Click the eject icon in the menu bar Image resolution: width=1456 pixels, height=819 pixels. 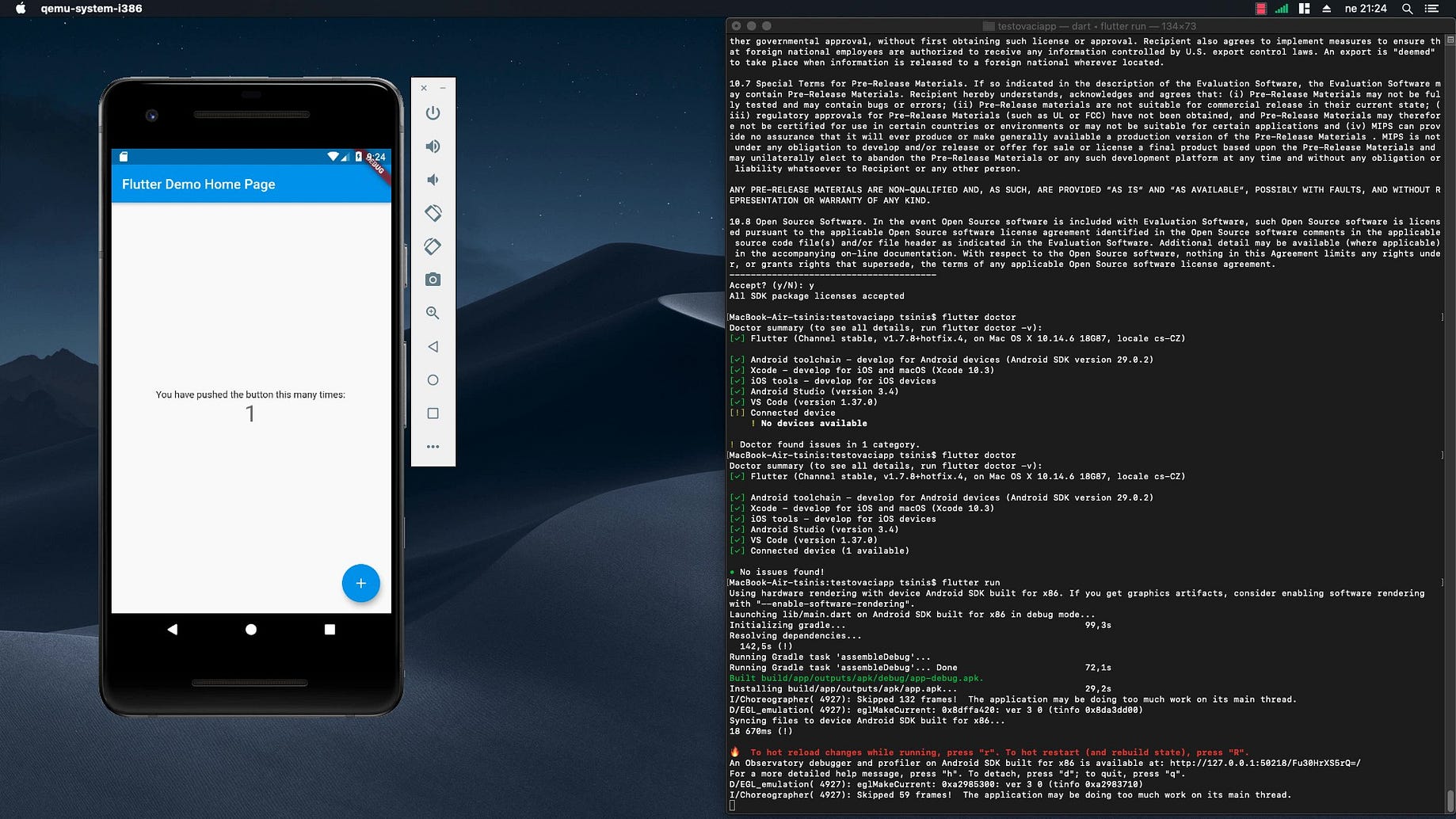coord(1327,9)
